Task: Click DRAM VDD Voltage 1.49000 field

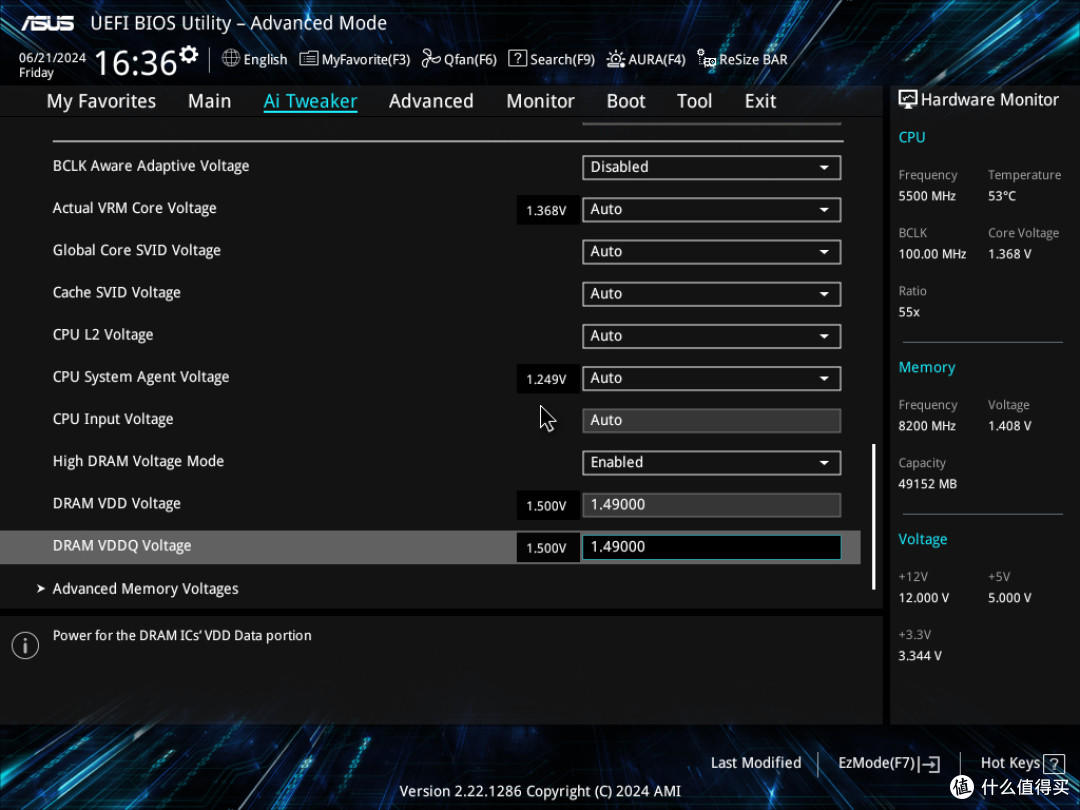Action: point(712,505)
